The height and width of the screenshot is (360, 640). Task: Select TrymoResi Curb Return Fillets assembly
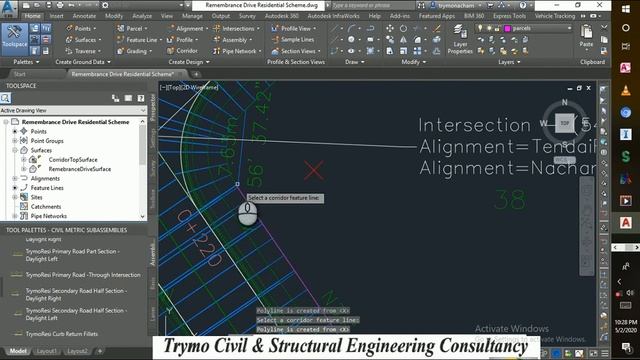coord(62,334)
